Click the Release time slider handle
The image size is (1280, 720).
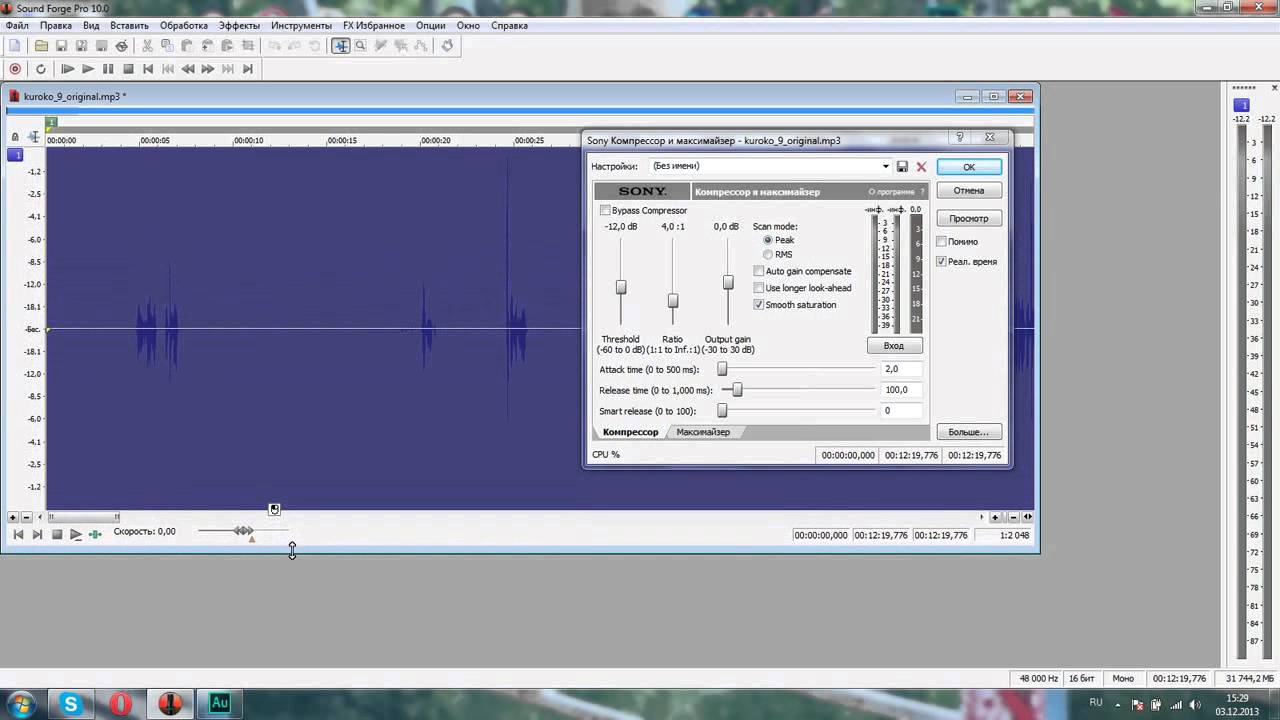[737, 390]
